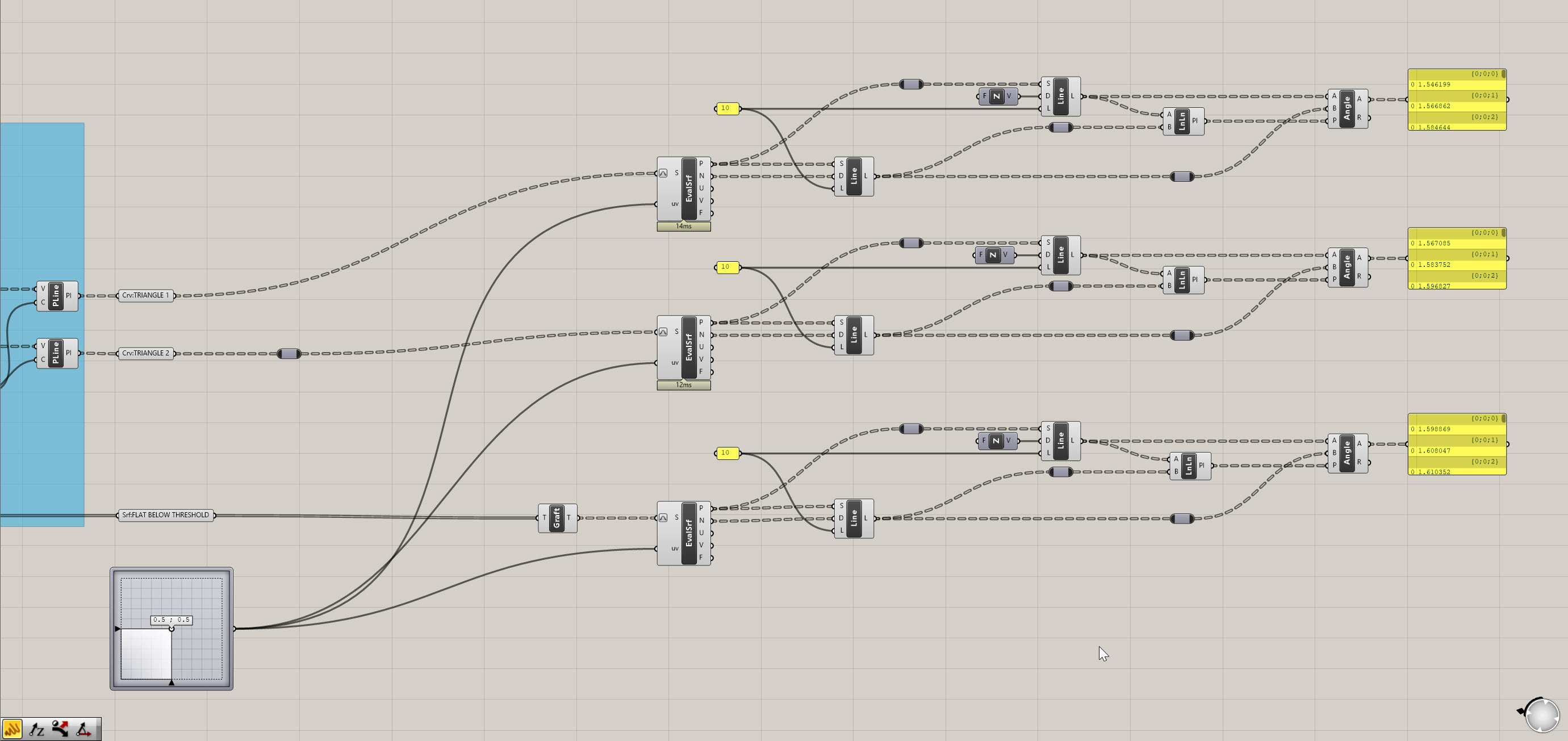This screenshot has width=1568, height=741.
Task: Click the Crv:TRIANGLE 1 parameter label
Action: [145, 296]
